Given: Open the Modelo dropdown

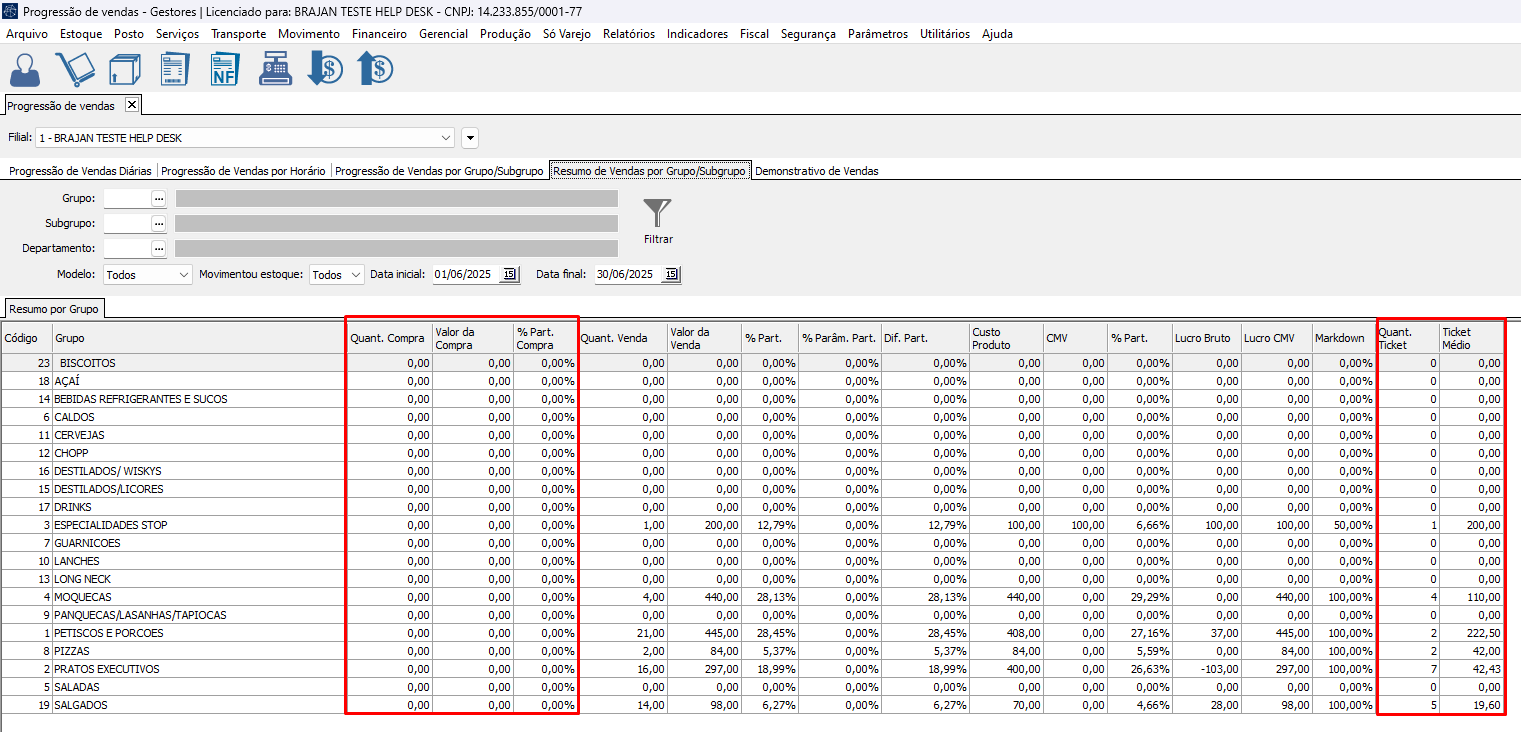Looking at the screenshot, I should (183, 274).
